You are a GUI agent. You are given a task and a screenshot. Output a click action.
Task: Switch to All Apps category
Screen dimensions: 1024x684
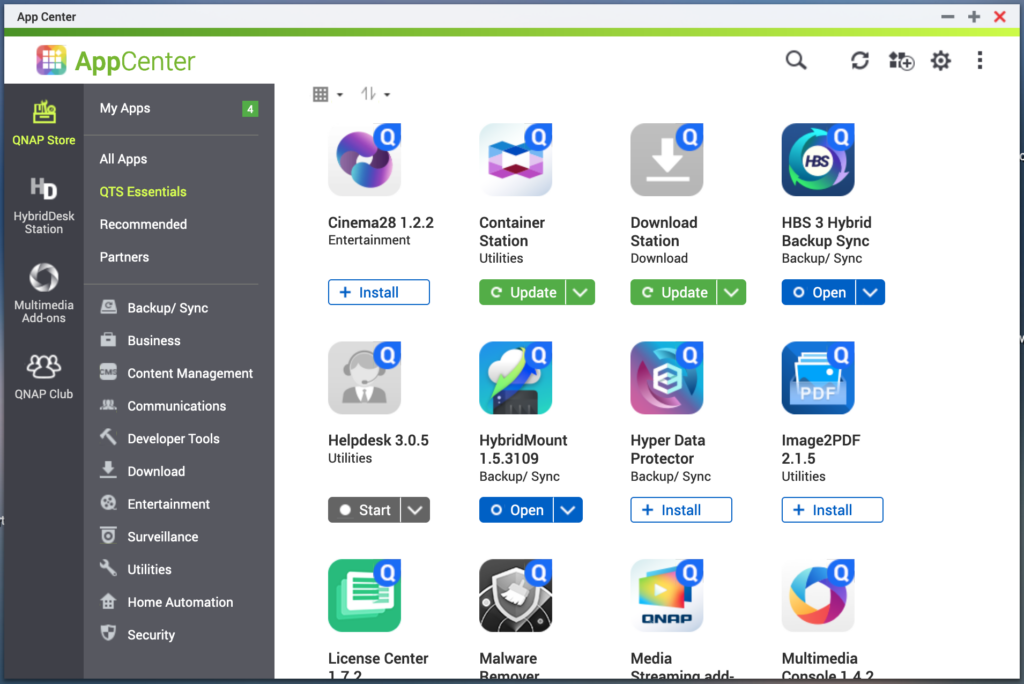click(123, 159)
